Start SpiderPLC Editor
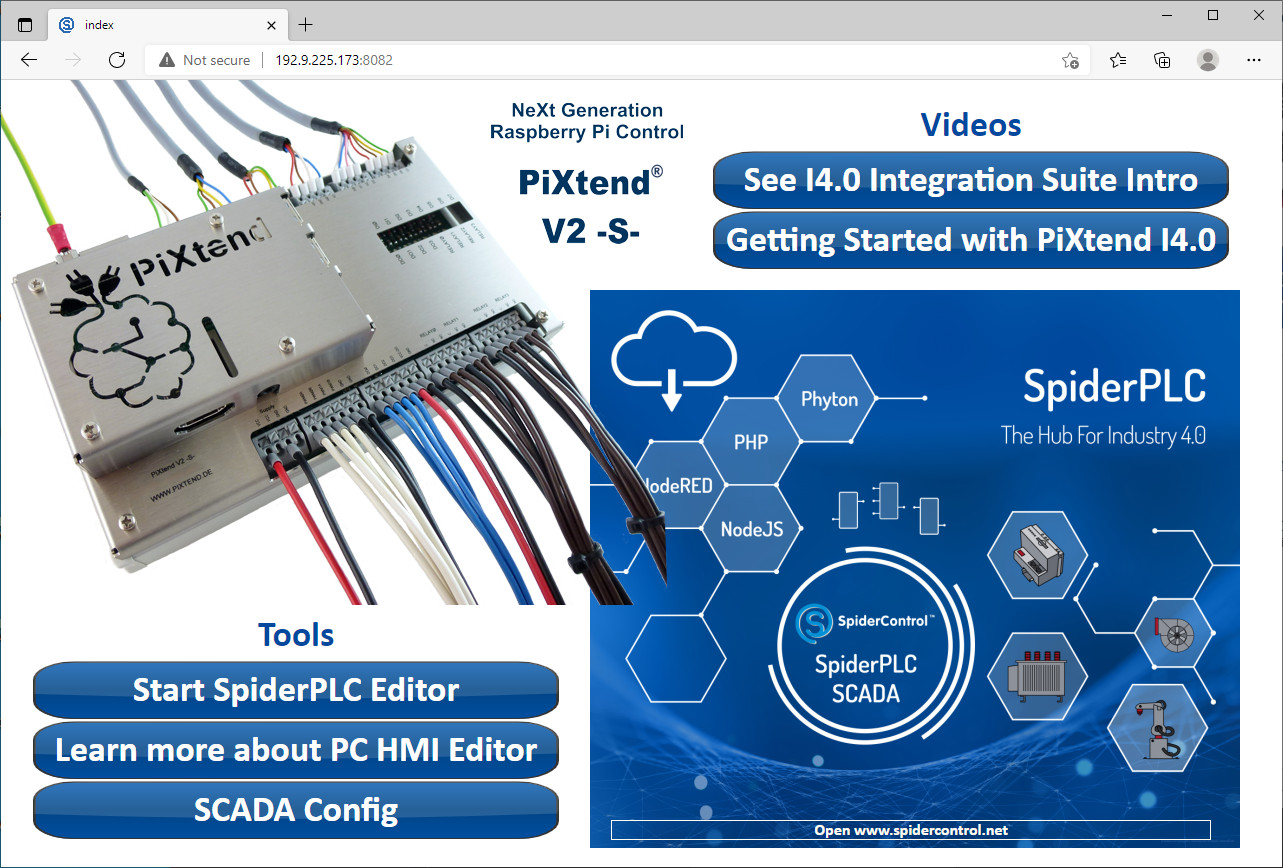The height and width of the screenshot is (868, 1283). (296, 690)
